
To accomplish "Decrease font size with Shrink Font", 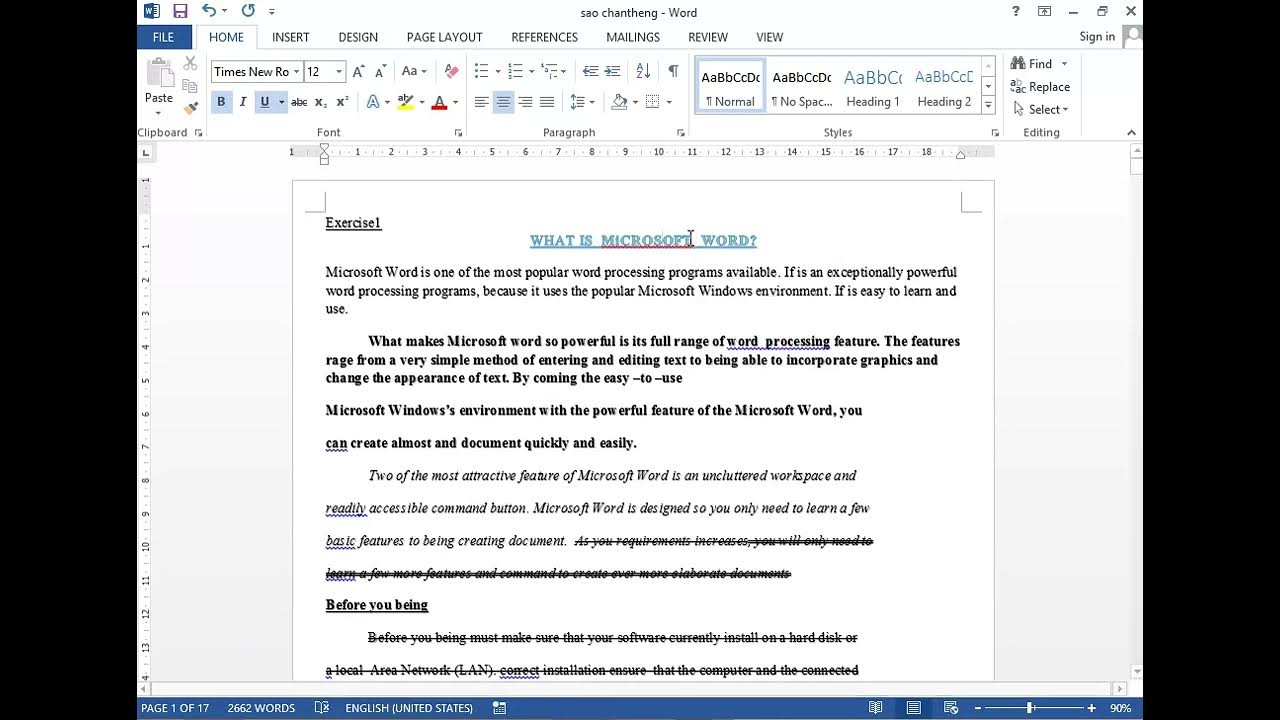I will (x=381, y=71).
